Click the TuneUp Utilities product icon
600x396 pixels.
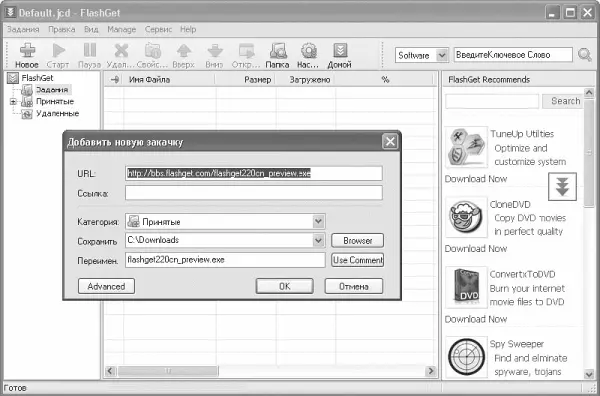coord(466,147)
